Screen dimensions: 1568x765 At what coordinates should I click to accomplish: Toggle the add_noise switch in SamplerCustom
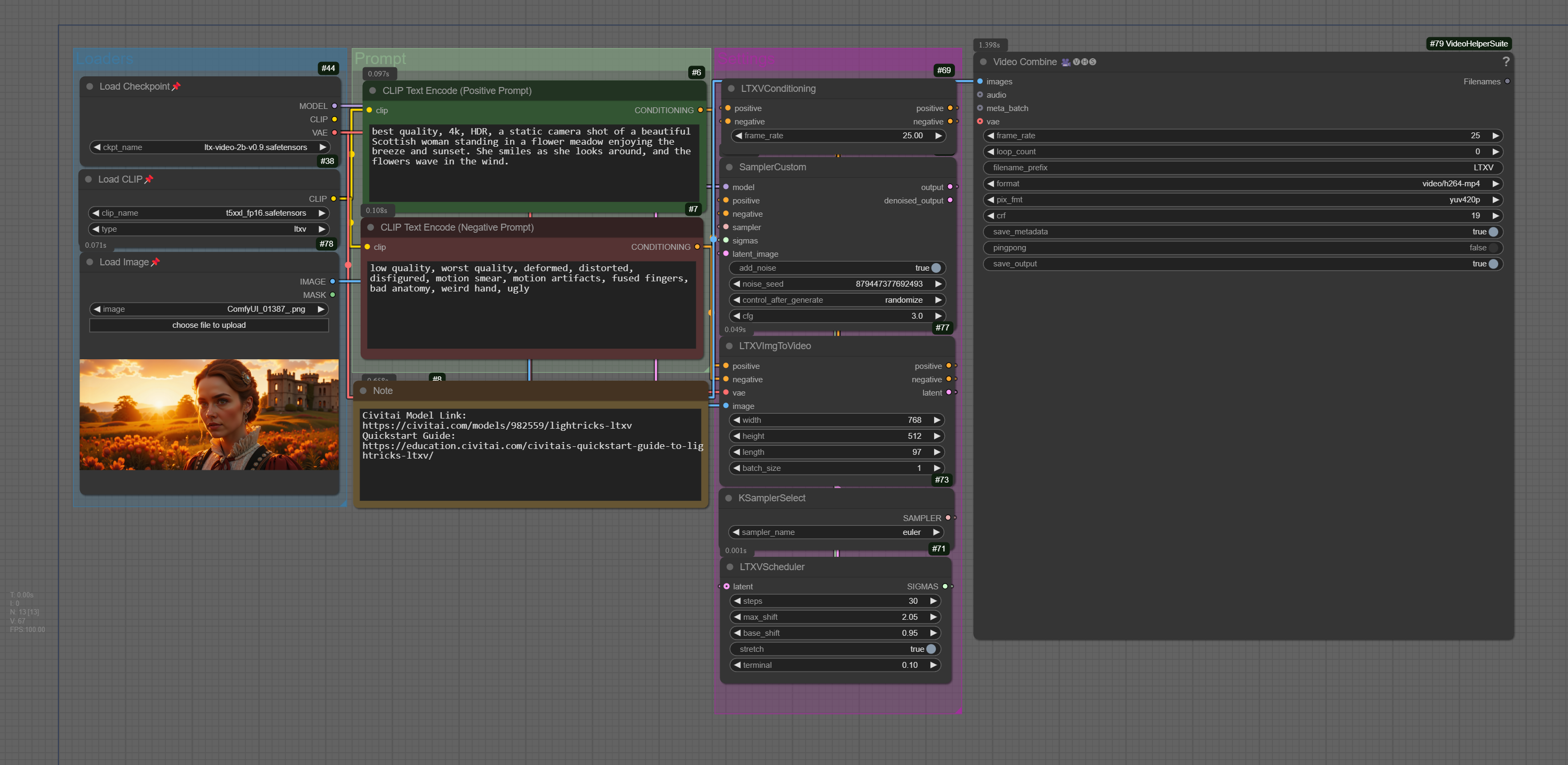tap(936, 268)
